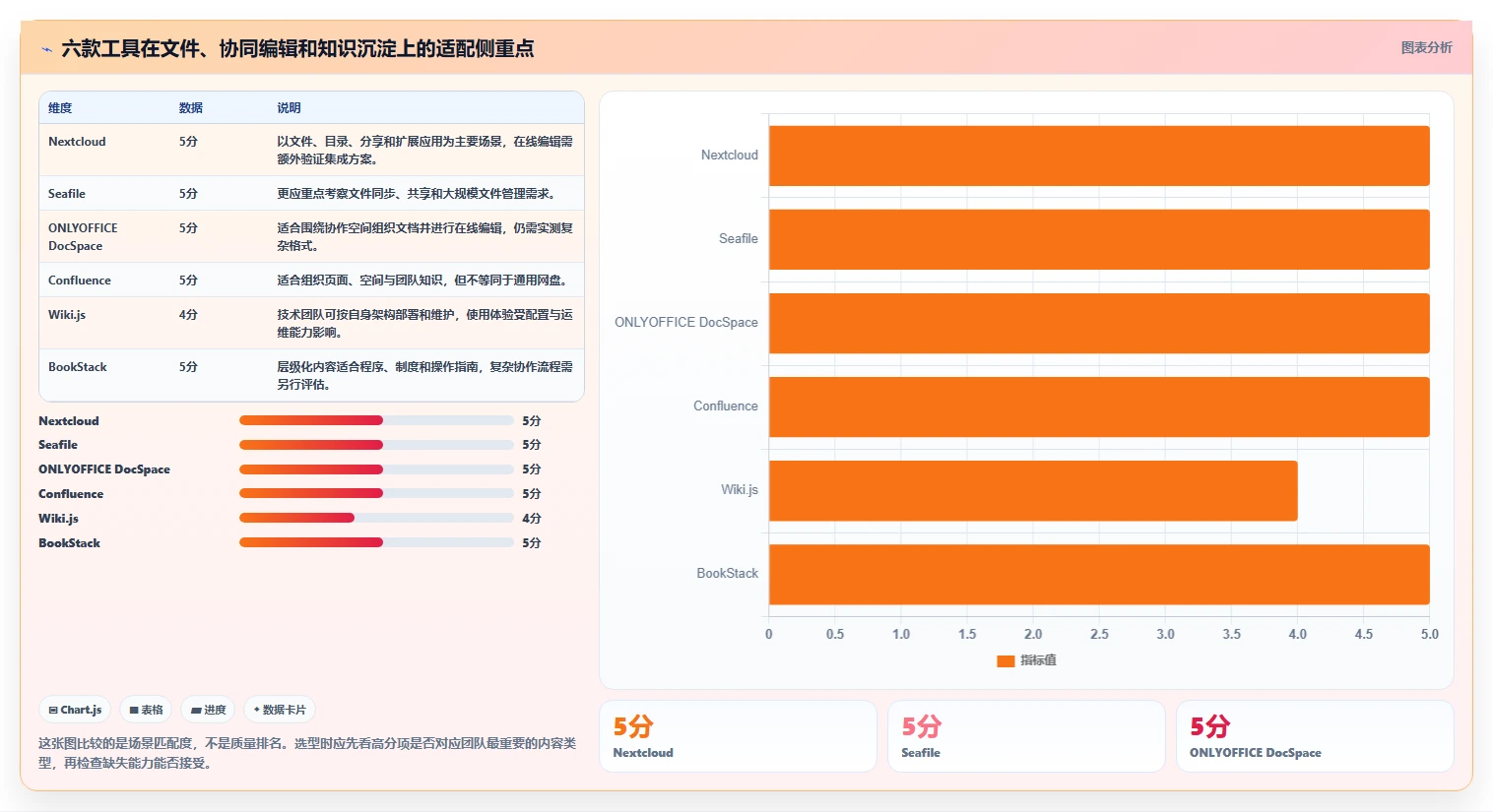
Task: Click the Nextcloud bar in chart
Action: (x=1099, y=156)
